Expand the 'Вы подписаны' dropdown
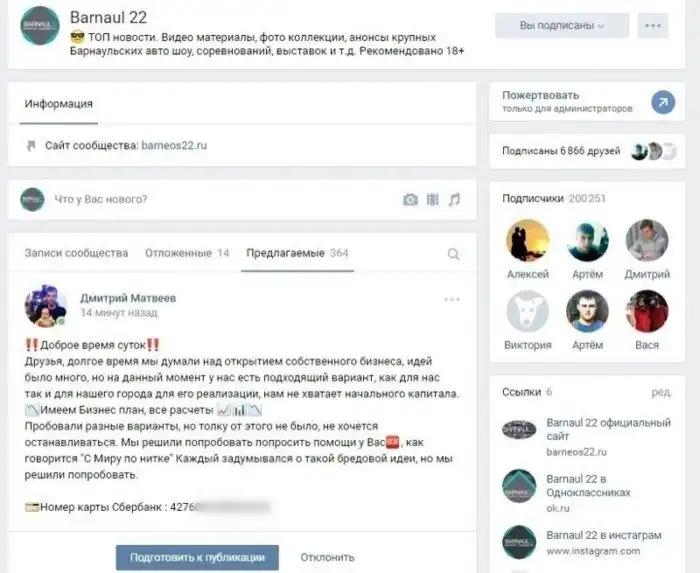 (x=562, y=26)
